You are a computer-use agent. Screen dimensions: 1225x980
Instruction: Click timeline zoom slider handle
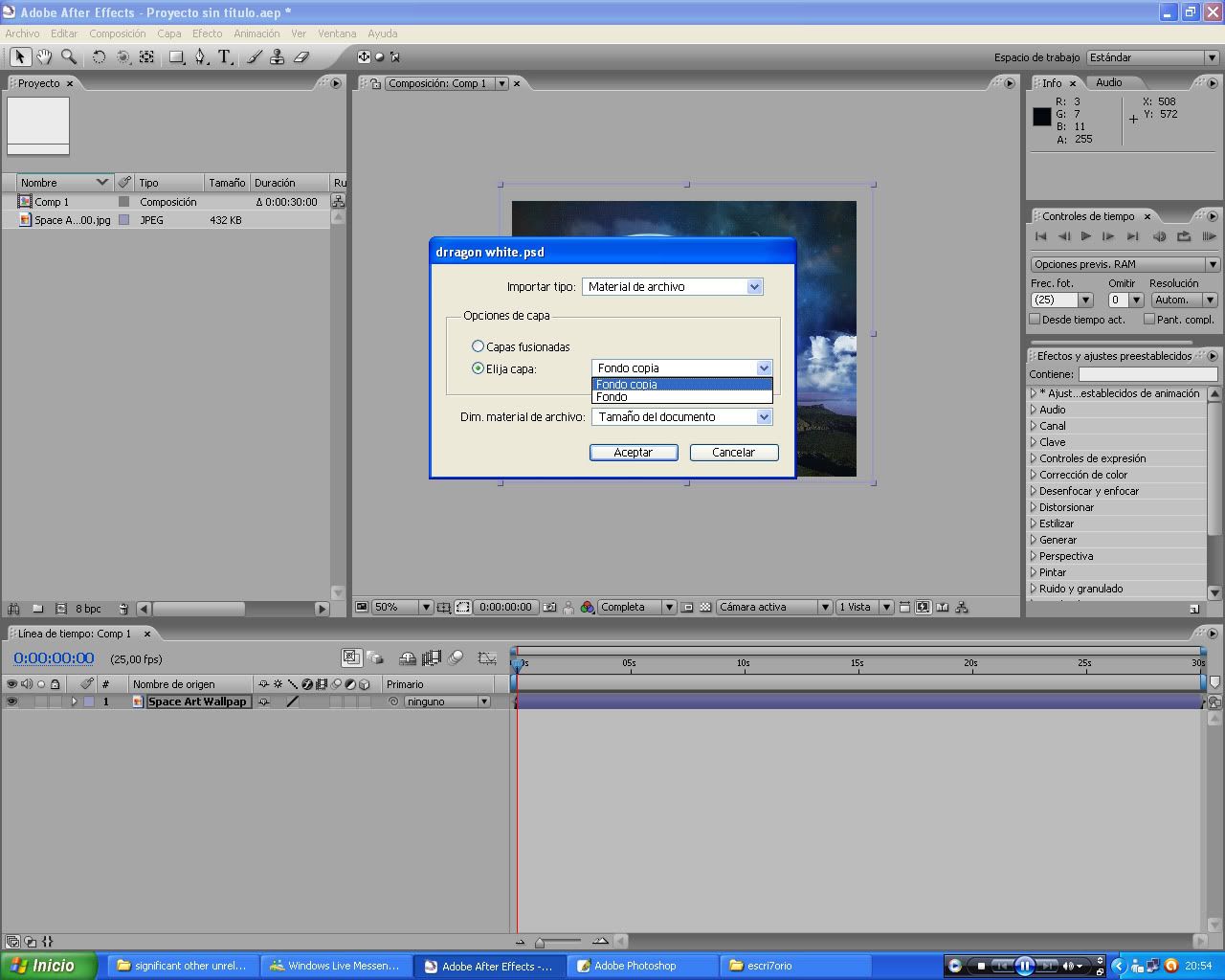[x=540, y=943]
